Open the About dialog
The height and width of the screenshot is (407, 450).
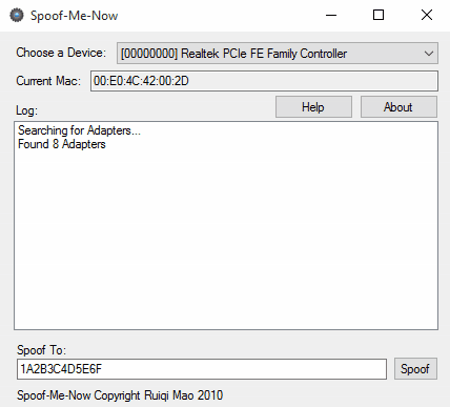398,107
